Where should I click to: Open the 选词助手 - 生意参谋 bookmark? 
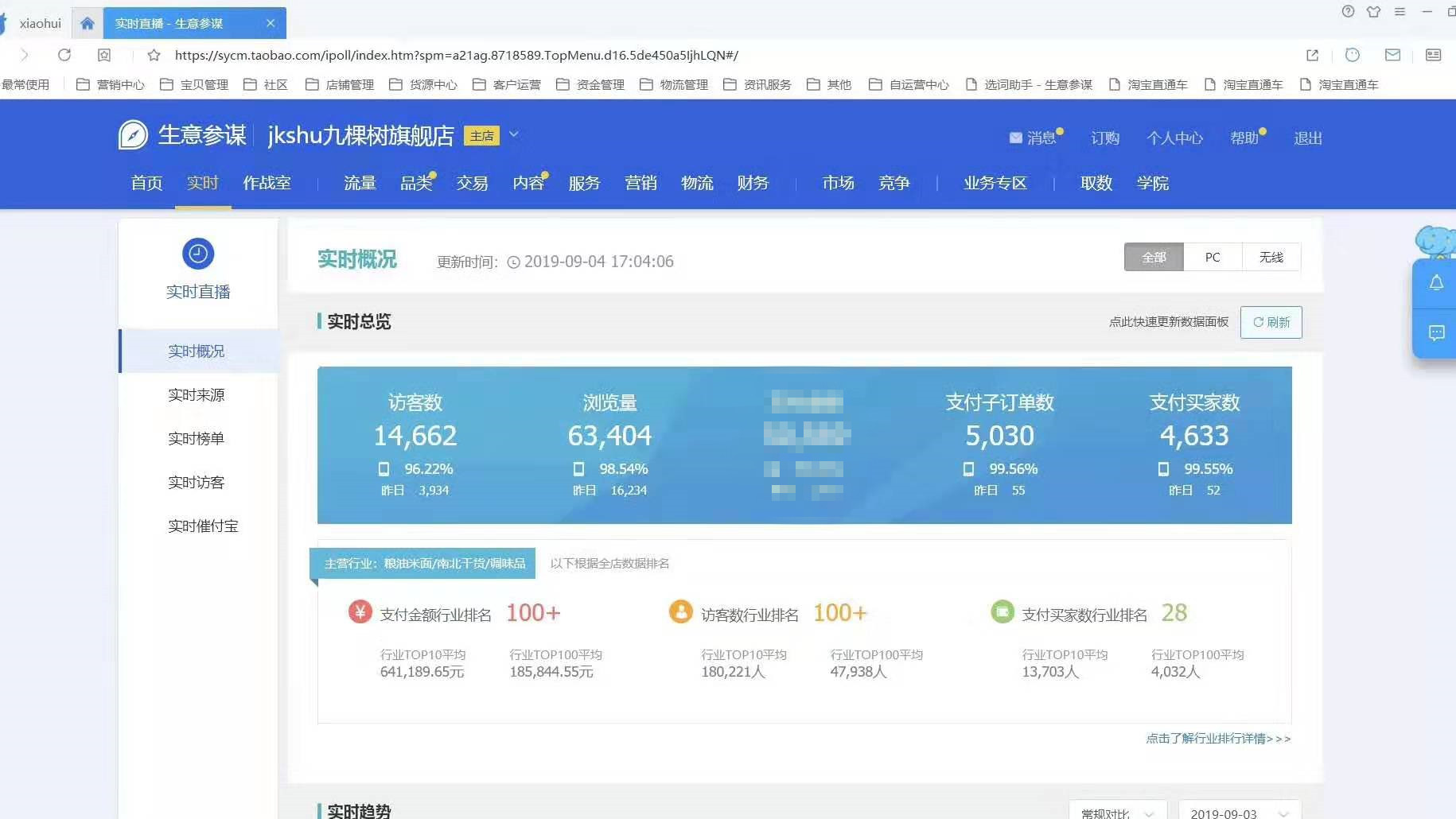tap(1029, 84)
